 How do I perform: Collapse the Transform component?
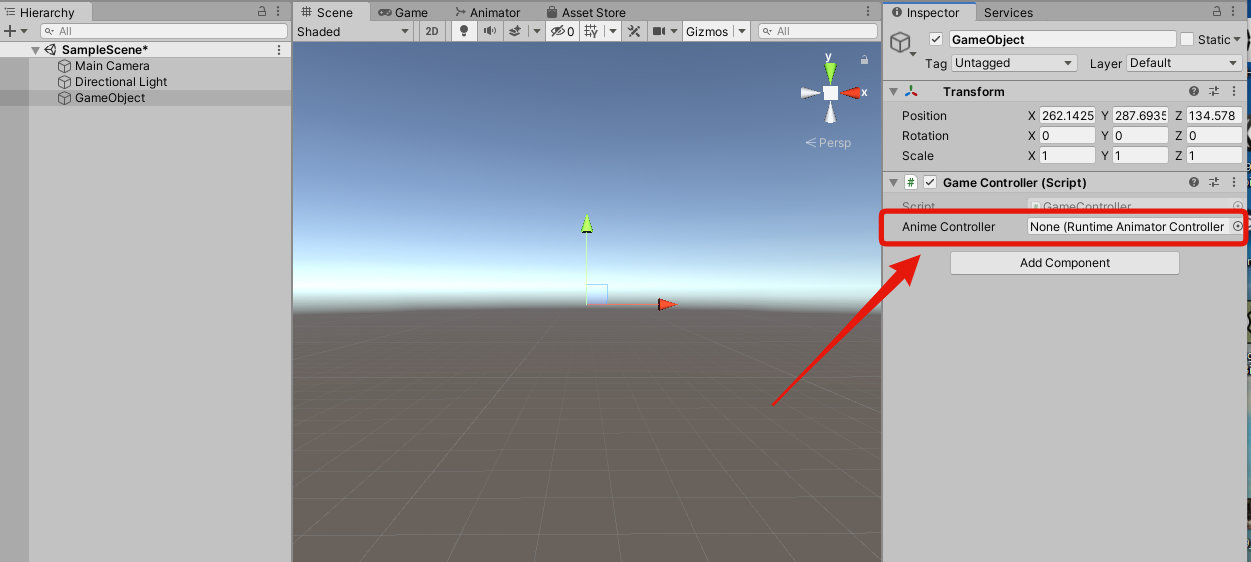click(893, 91)
